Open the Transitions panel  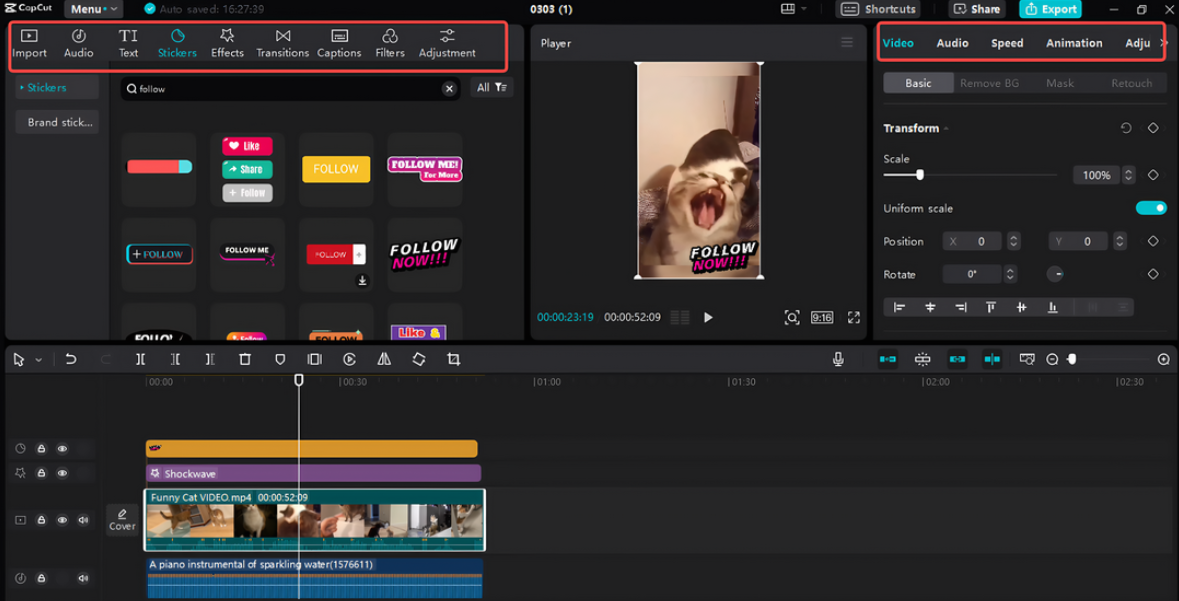coord(282,43)
